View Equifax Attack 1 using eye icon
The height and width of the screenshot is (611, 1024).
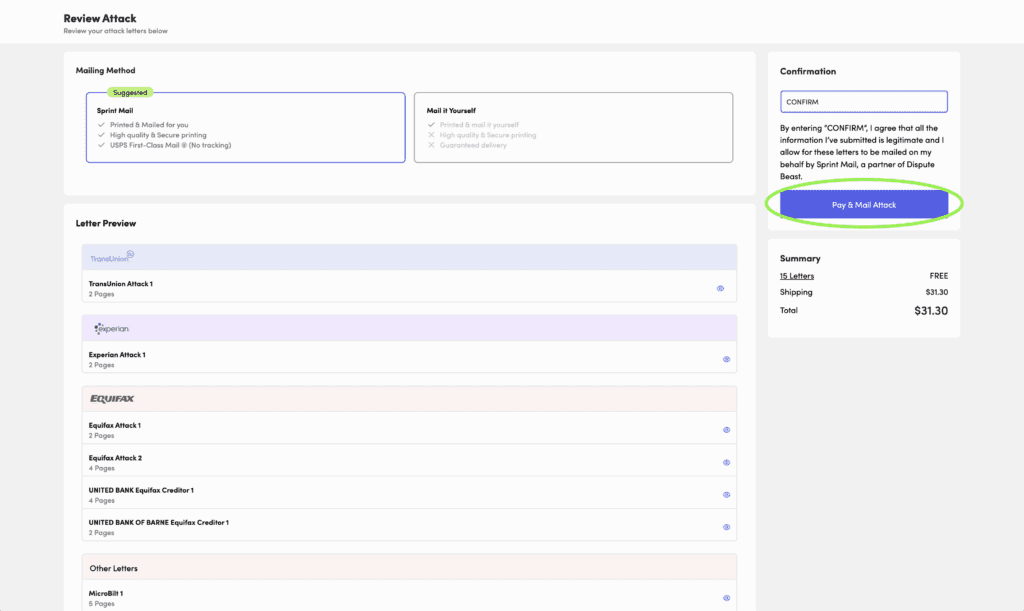(726, 430)
